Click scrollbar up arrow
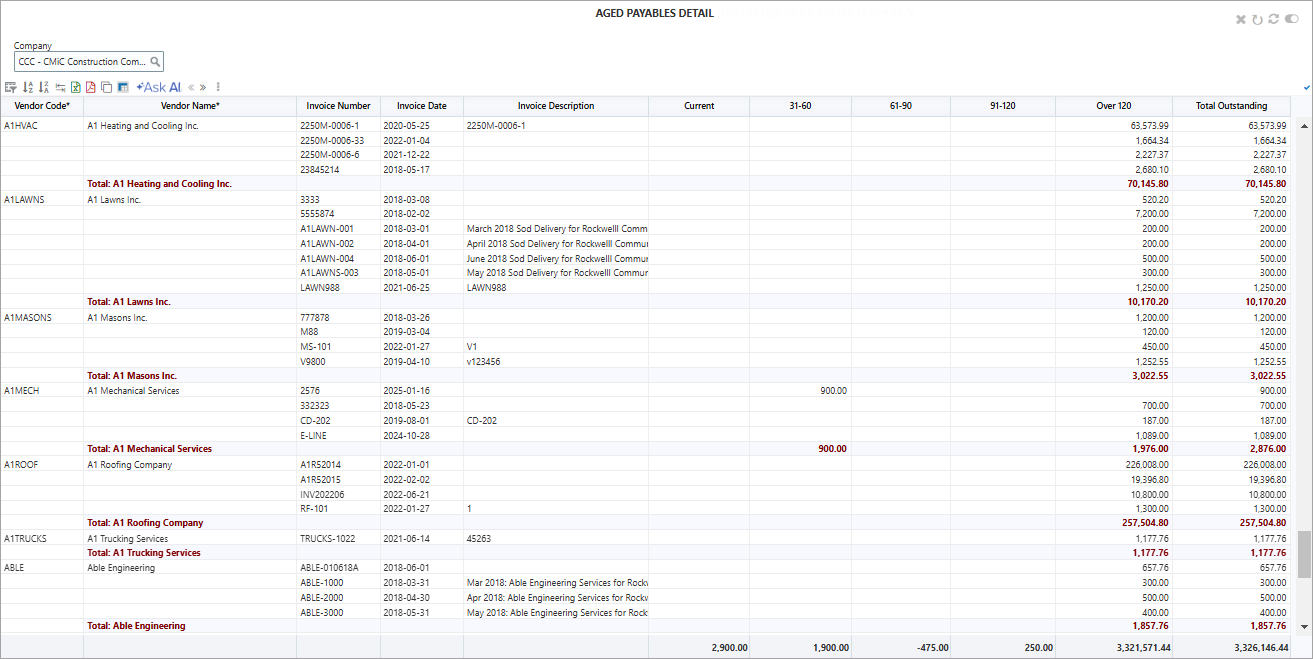 pos(1303,126)
